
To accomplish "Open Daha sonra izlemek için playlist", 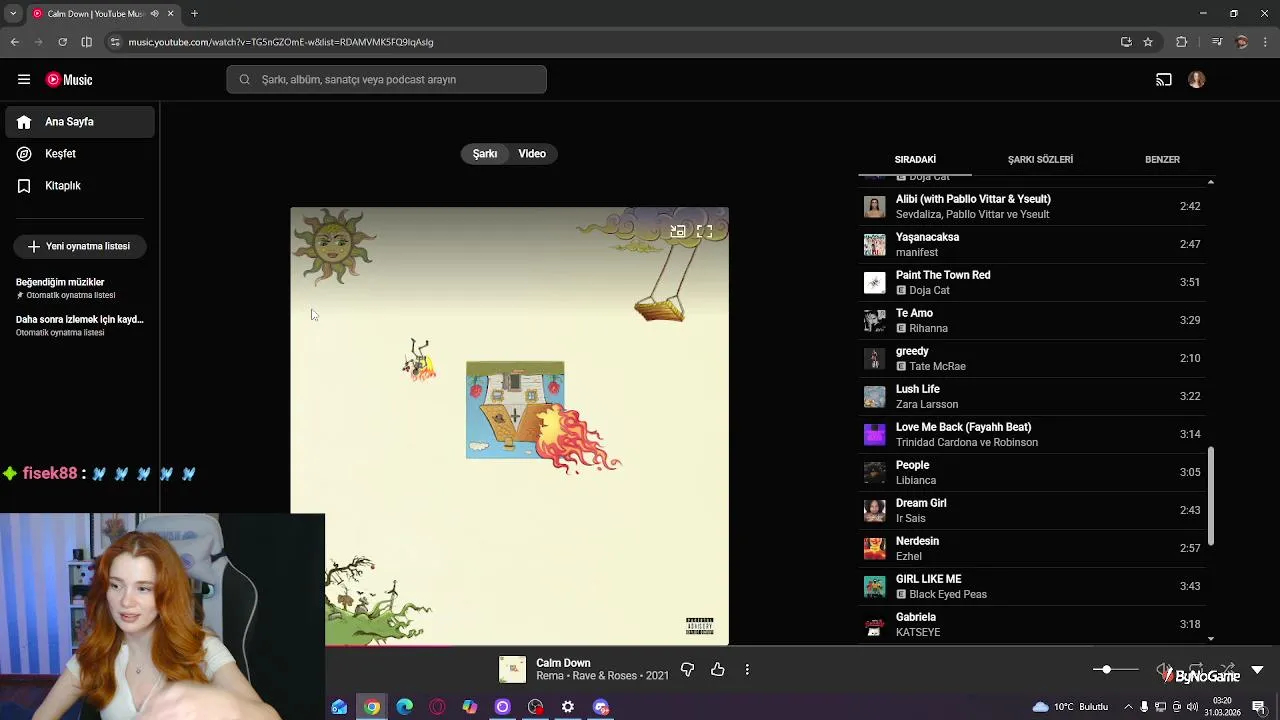I will pyautogui.click(x=80, y=325).
